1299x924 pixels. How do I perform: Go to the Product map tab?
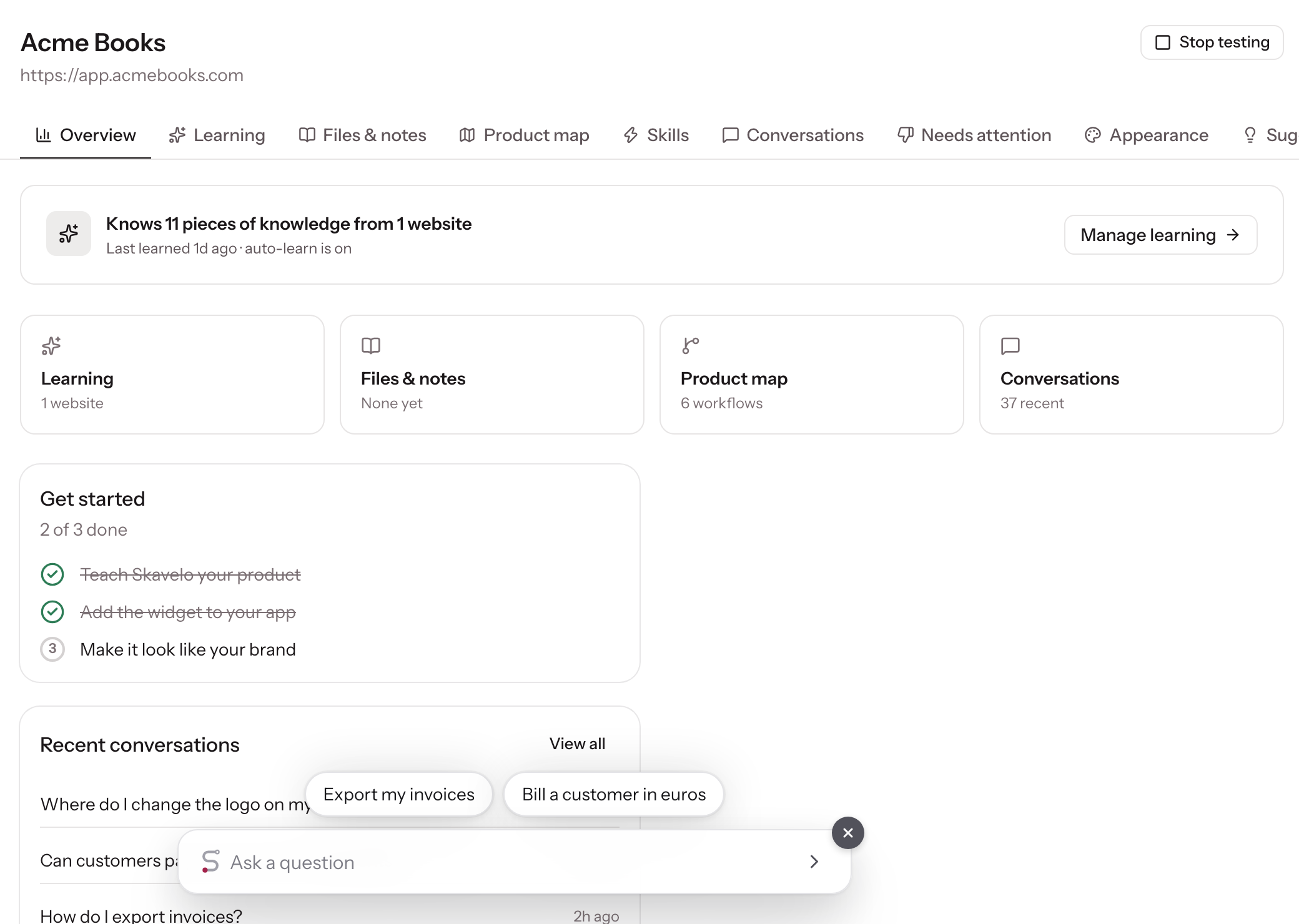(x=524, y=135)
